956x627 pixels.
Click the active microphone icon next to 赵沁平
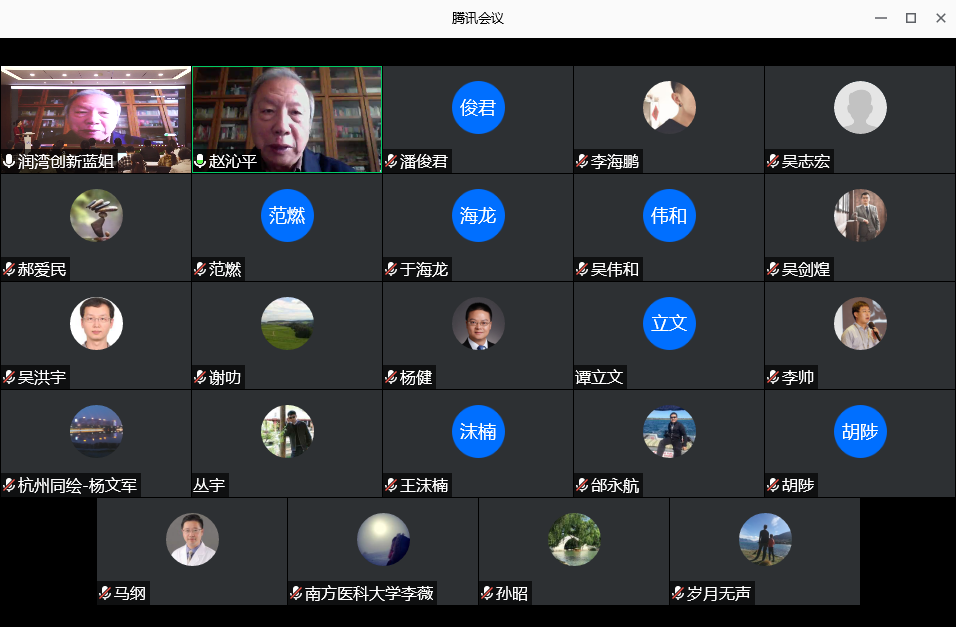(x=200, y=161)
